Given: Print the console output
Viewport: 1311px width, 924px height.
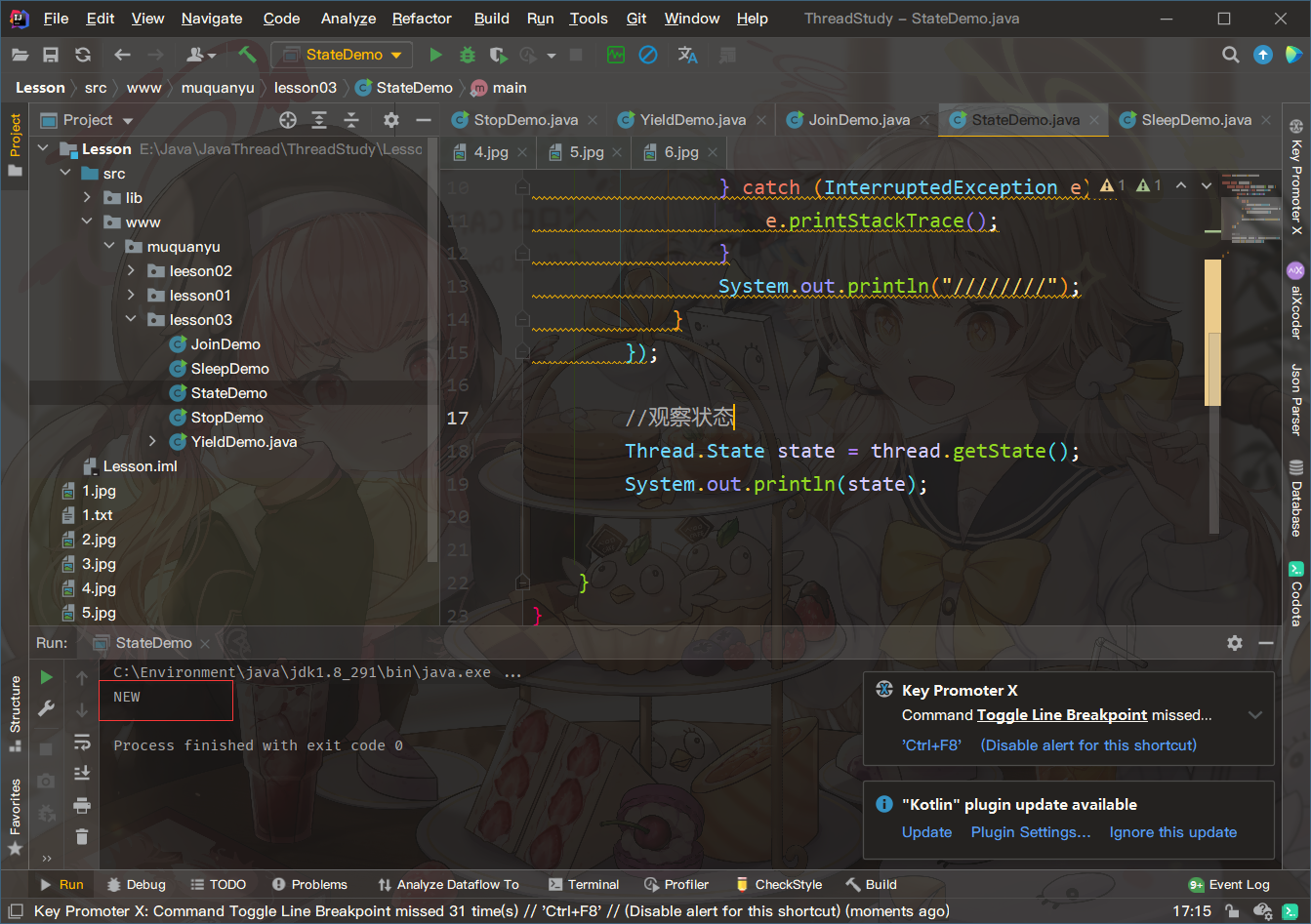Looking at the screenshot, I should click(82, 806).
